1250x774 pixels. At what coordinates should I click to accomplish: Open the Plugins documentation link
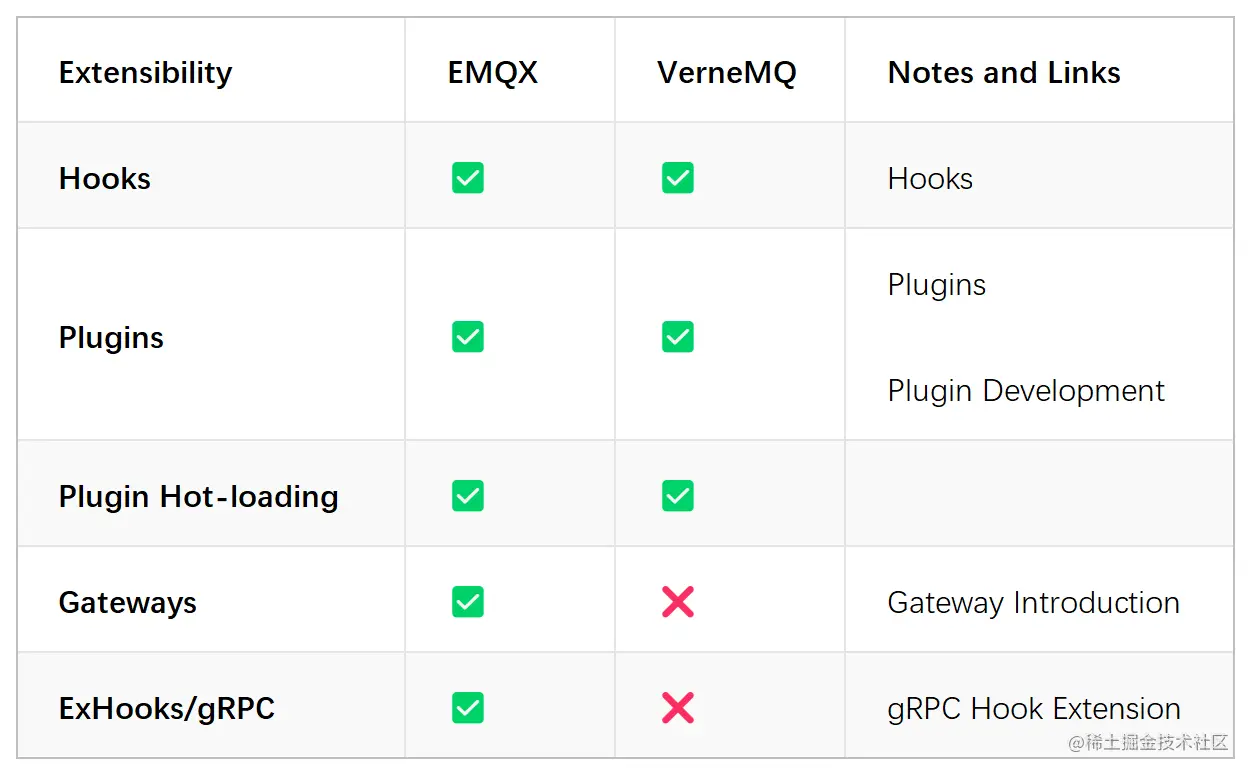click(x=937, y=286)
